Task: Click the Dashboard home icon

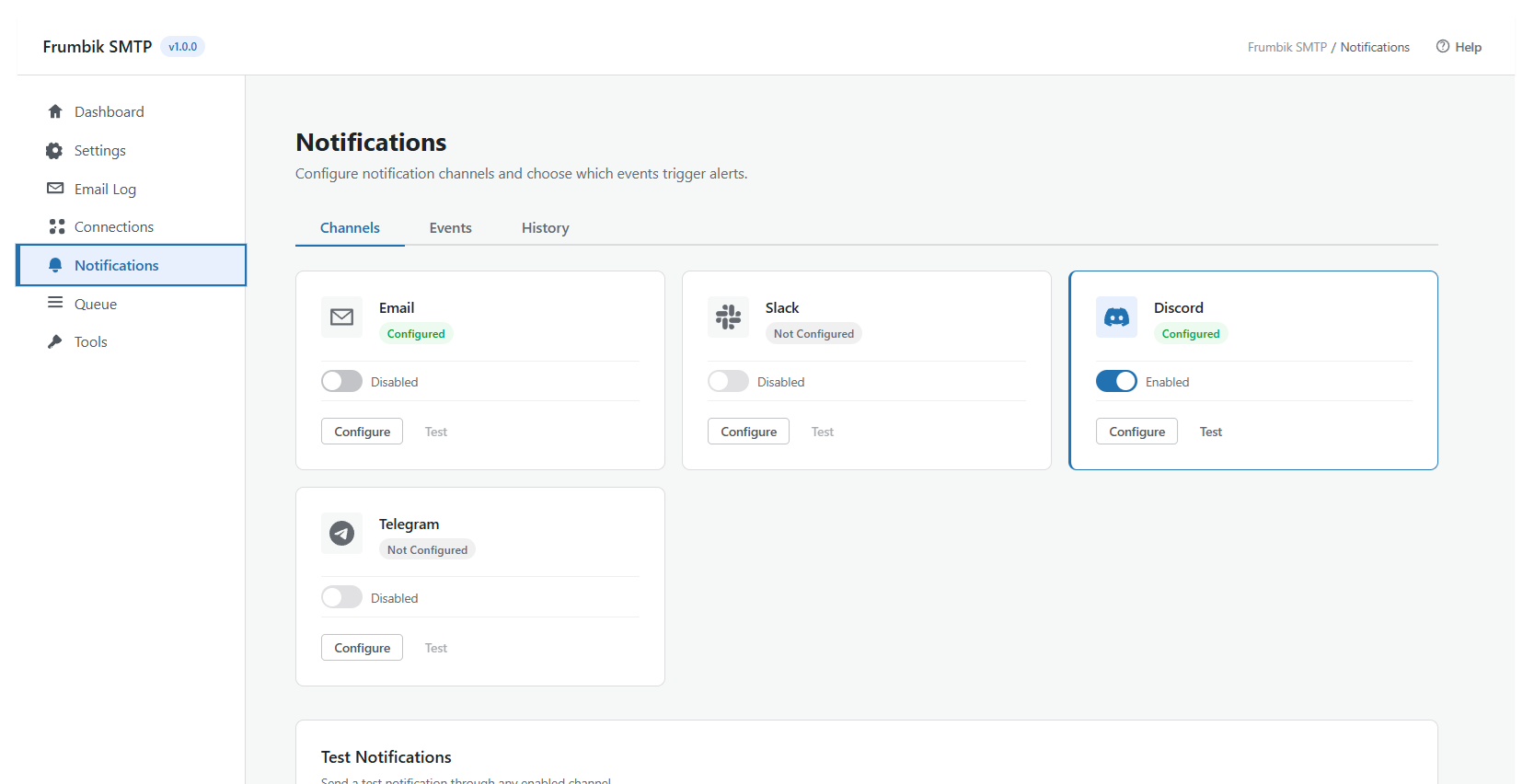Action: coord(55,112)
